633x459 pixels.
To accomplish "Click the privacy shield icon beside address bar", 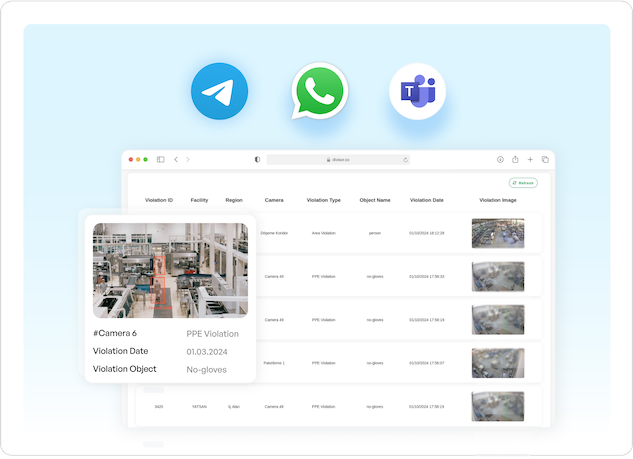I will tap(257, 159).
